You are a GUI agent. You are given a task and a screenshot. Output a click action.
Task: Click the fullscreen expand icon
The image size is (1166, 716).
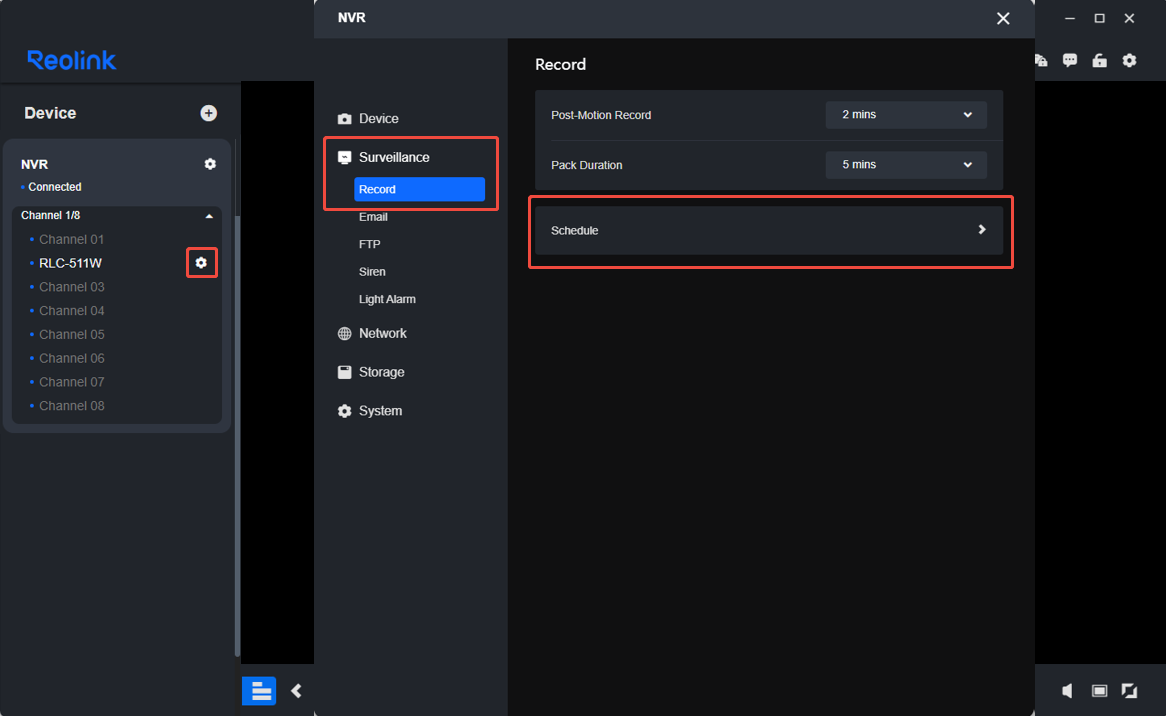tap(1130, 691)
